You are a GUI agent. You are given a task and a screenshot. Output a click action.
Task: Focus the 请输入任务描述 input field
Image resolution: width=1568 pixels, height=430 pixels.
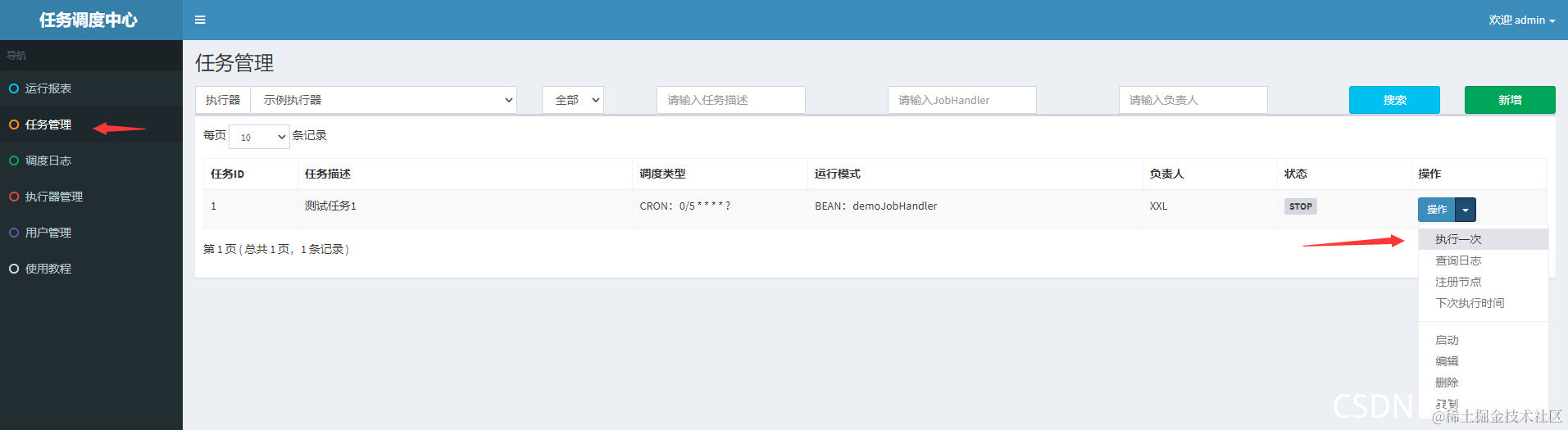click(x=731, y=100)
